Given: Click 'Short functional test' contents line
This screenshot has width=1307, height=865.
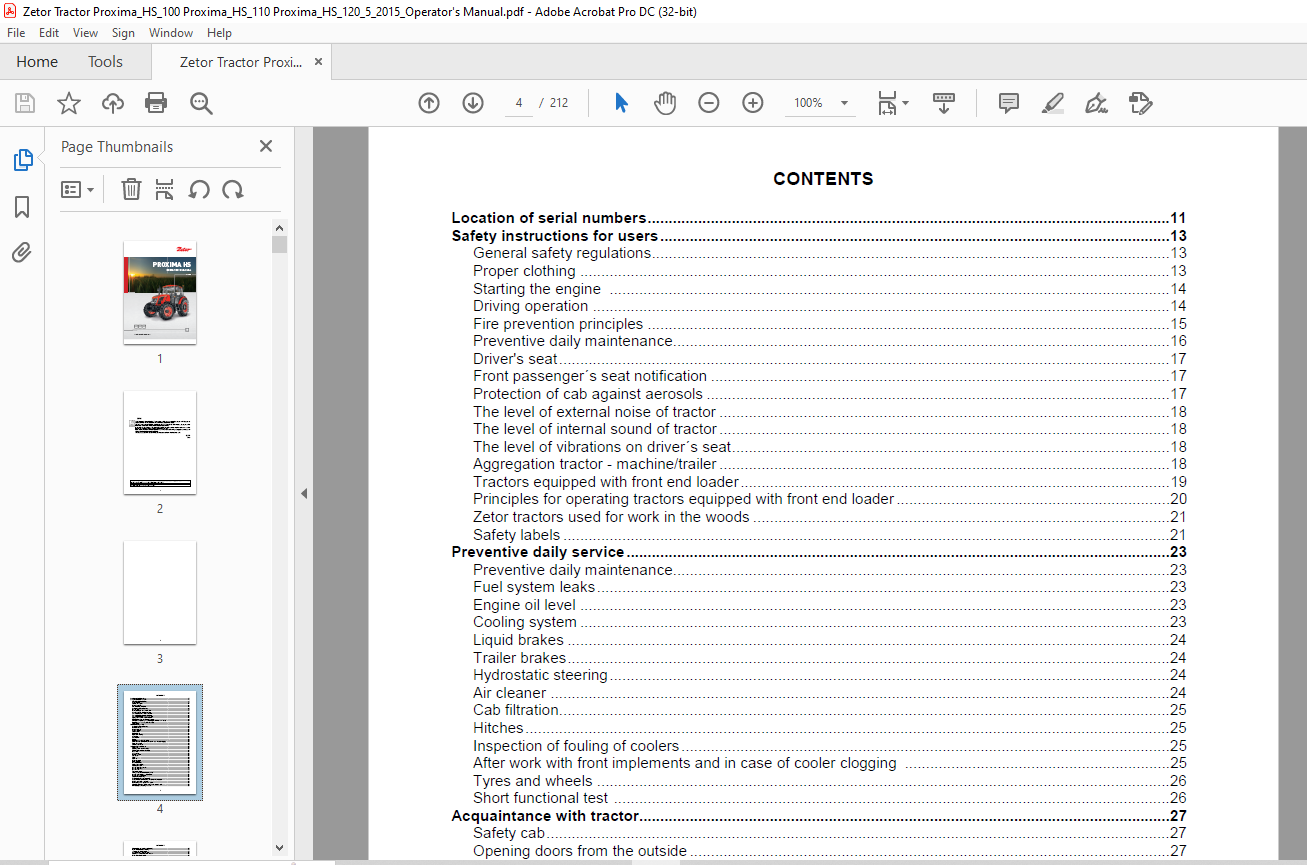Looking at the screenshot, I should coord(830,798).
